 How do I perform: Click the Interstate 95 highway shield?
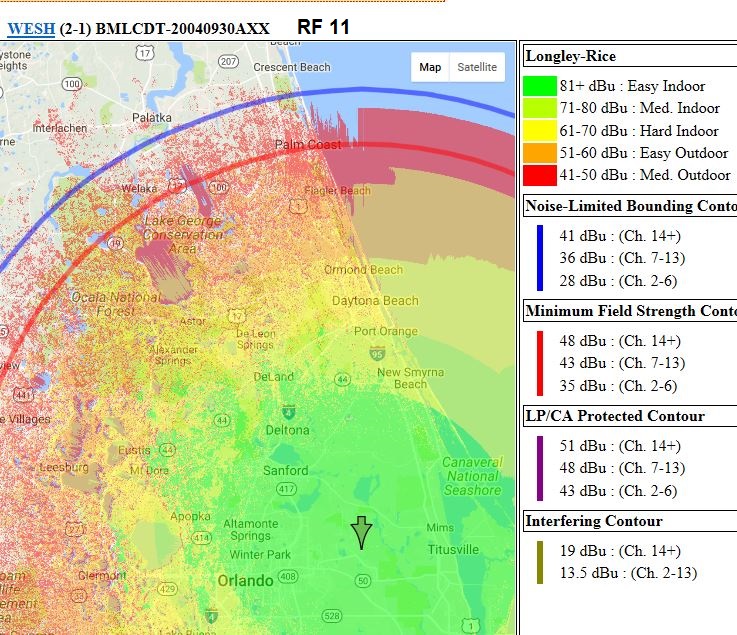tap(376, 353)
